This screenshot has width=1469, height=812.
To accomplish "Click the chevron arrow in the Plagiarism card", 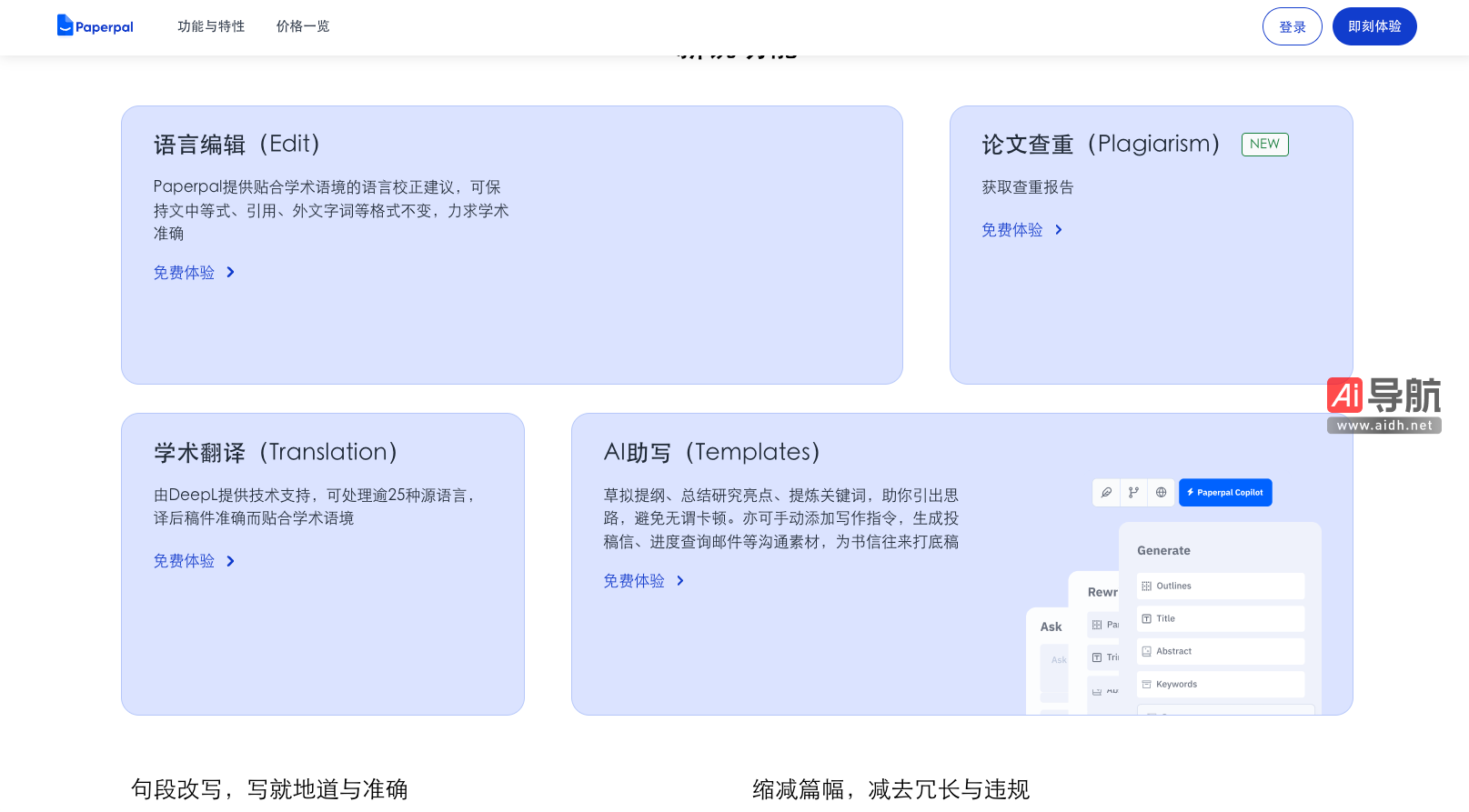I will pos(1058,230).
